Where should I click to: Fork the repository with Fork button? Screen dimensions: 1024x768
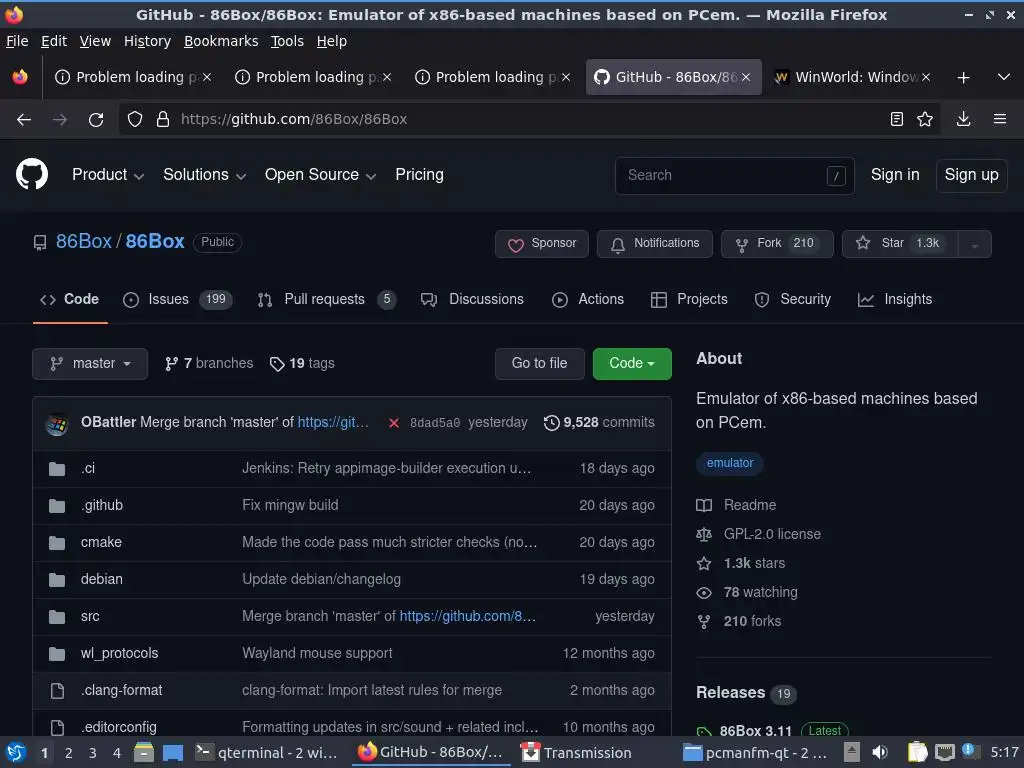tap(777, 244)
